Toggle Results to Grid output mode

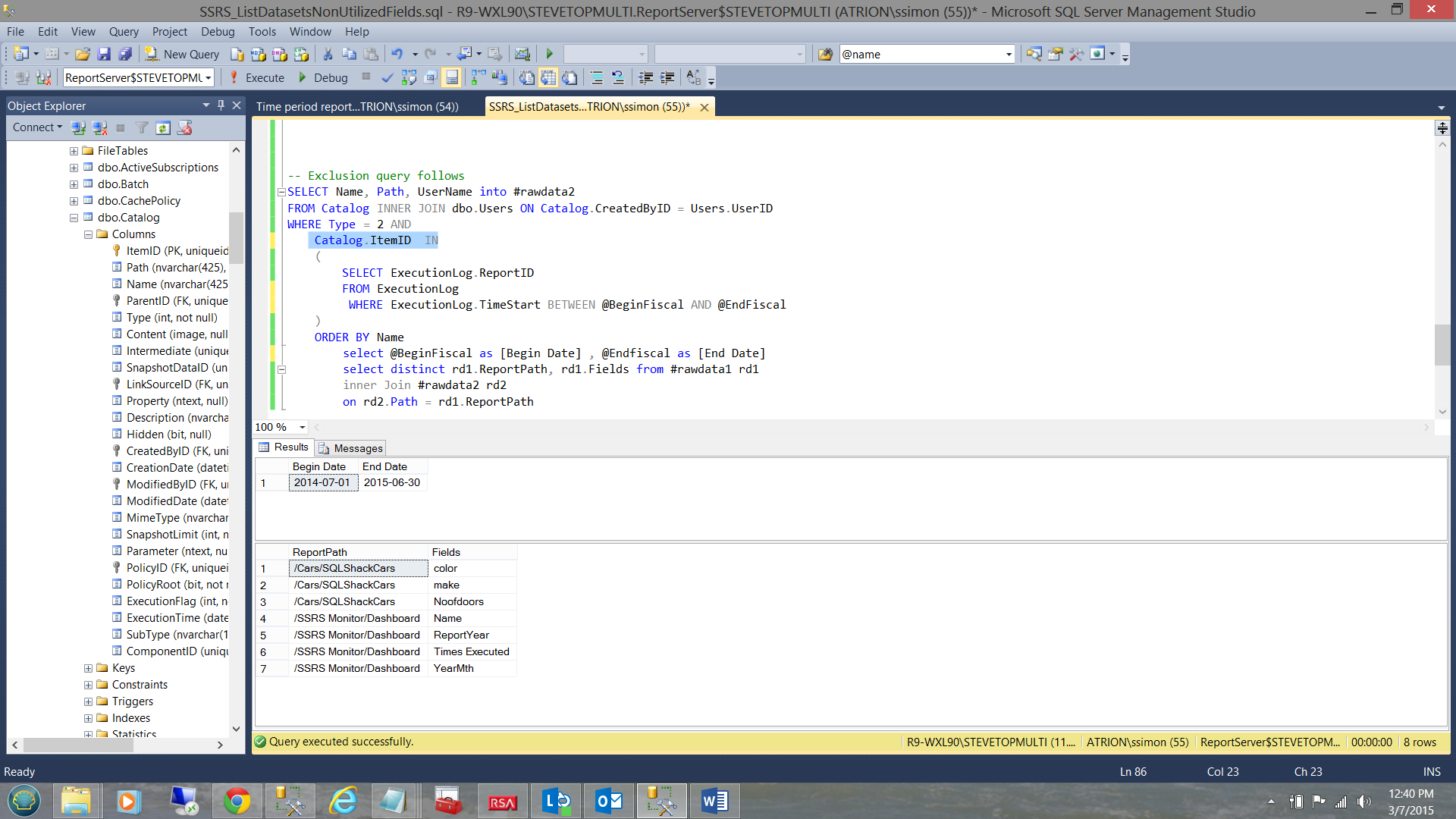(548, 77)
